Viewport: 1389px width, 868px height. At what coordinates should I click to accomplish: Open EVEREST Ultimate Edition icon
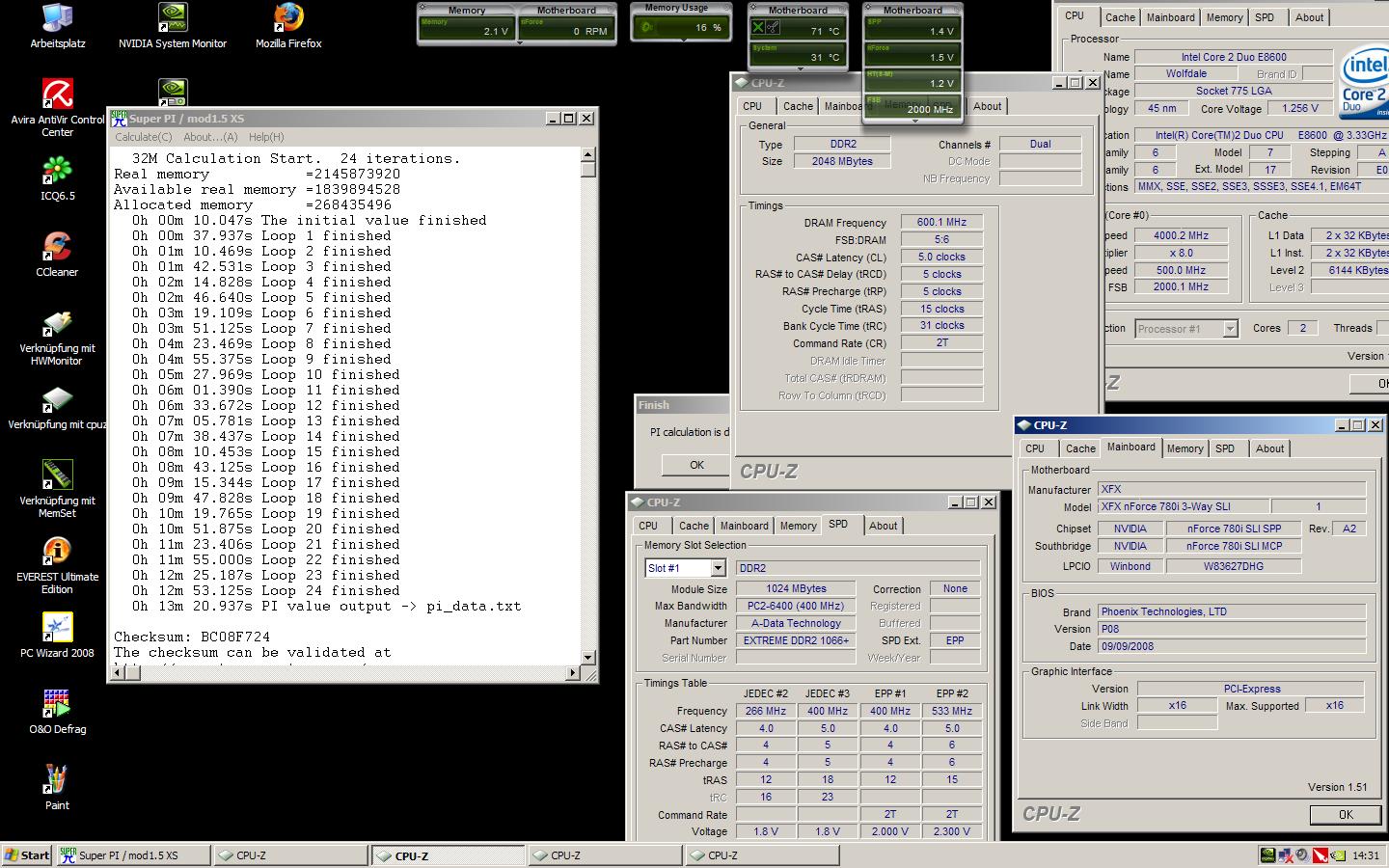click(x=57, y=552)
